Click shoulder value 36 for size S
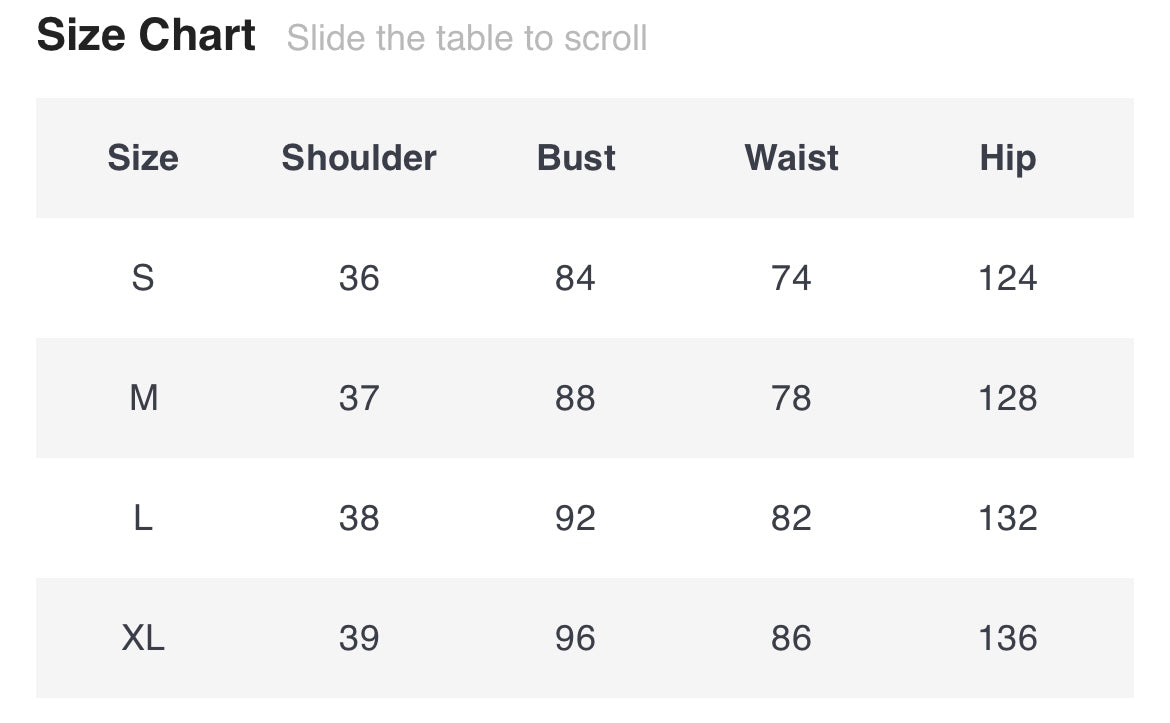The image size is (1170, 723). (359, 278)
